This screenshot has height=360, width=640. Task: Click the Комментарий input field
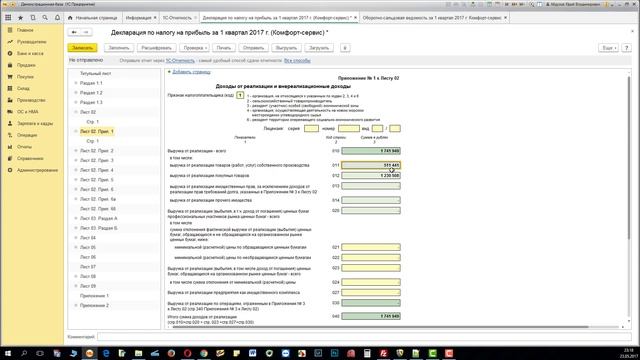[x=364, y=337]
